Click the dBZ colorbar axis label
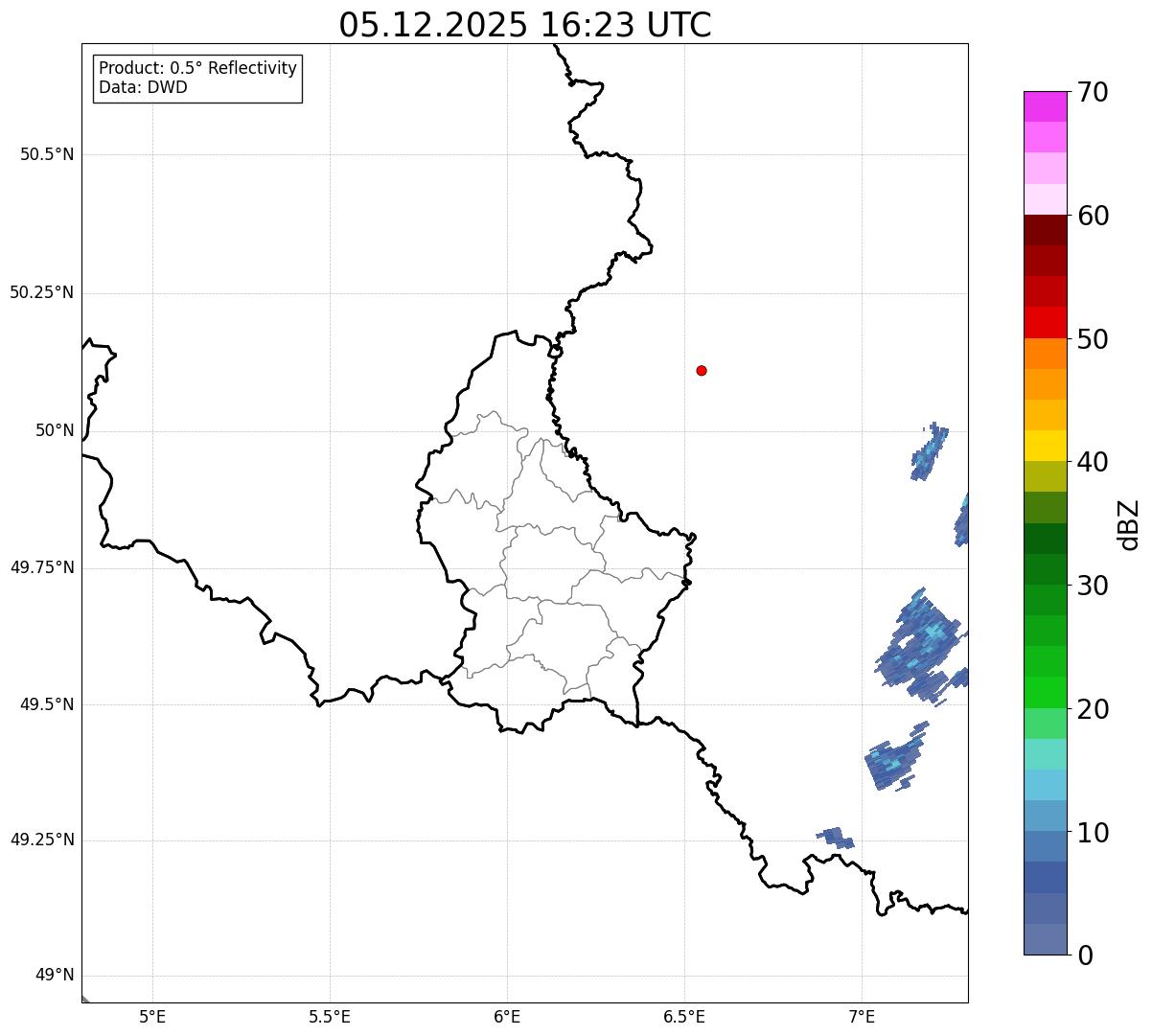Image resolution: width=1152 pixels, height=1036 pixels. [1129, 524]
